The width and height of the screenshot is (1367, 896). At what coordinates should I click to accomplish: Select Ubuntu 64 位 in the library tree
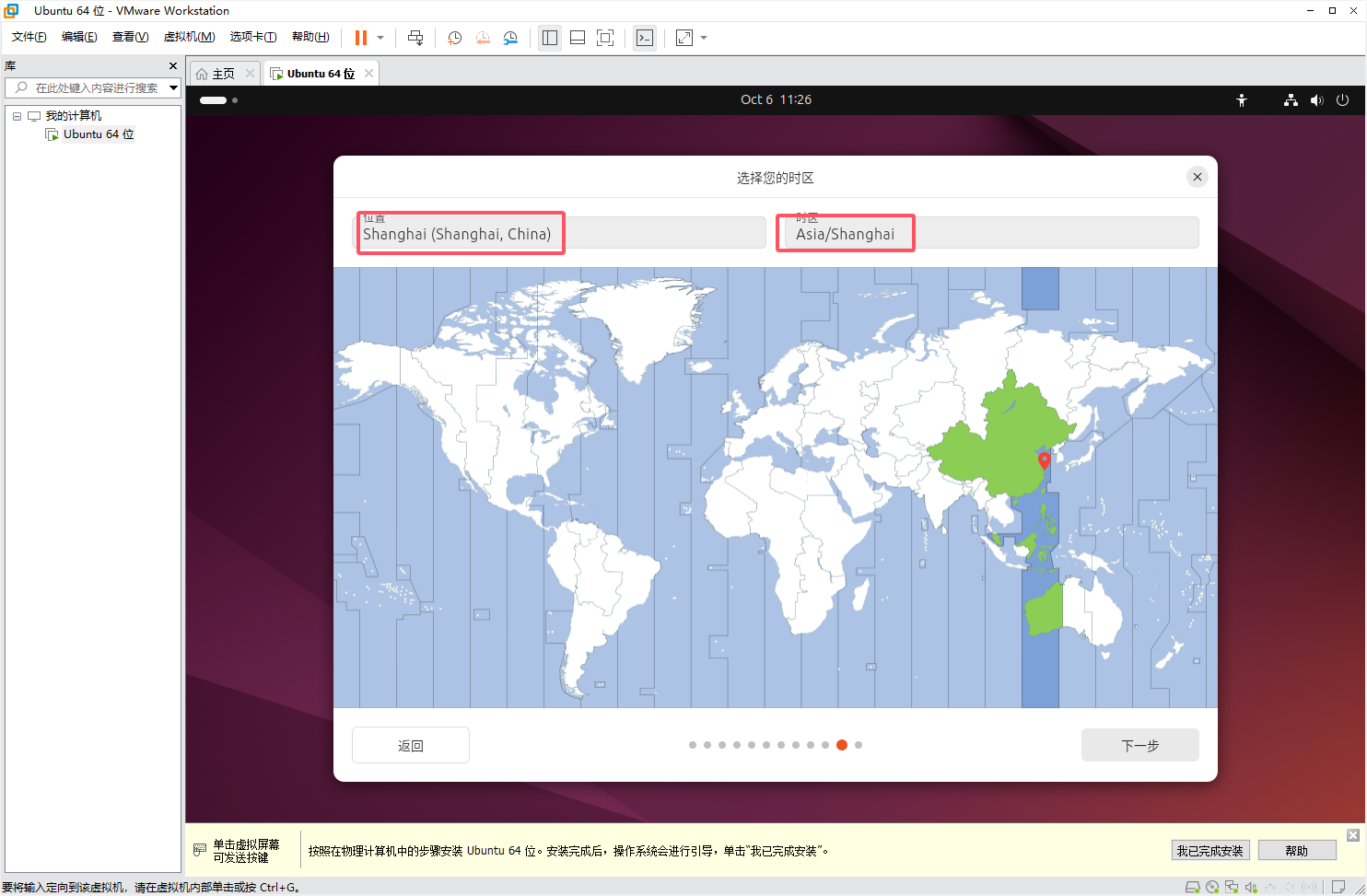[99, 134]
